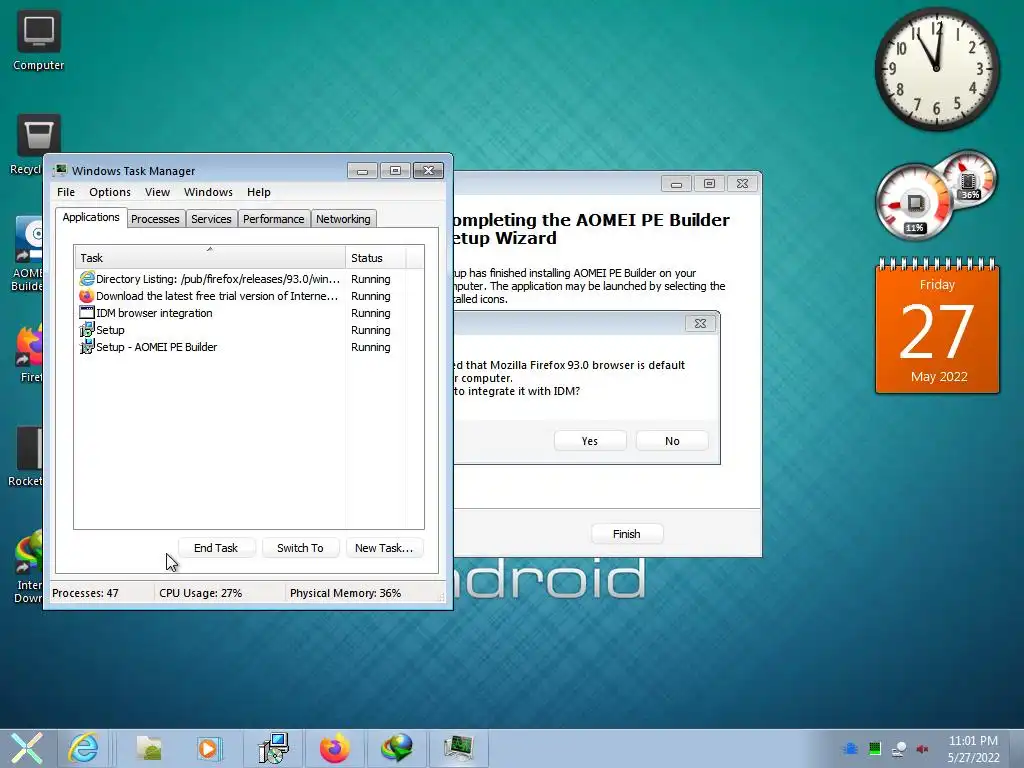Open the Firefox desktop shortcut
Image resolution: width=1024 pixels, height=768 pixels.
click(x=29, y=353)
